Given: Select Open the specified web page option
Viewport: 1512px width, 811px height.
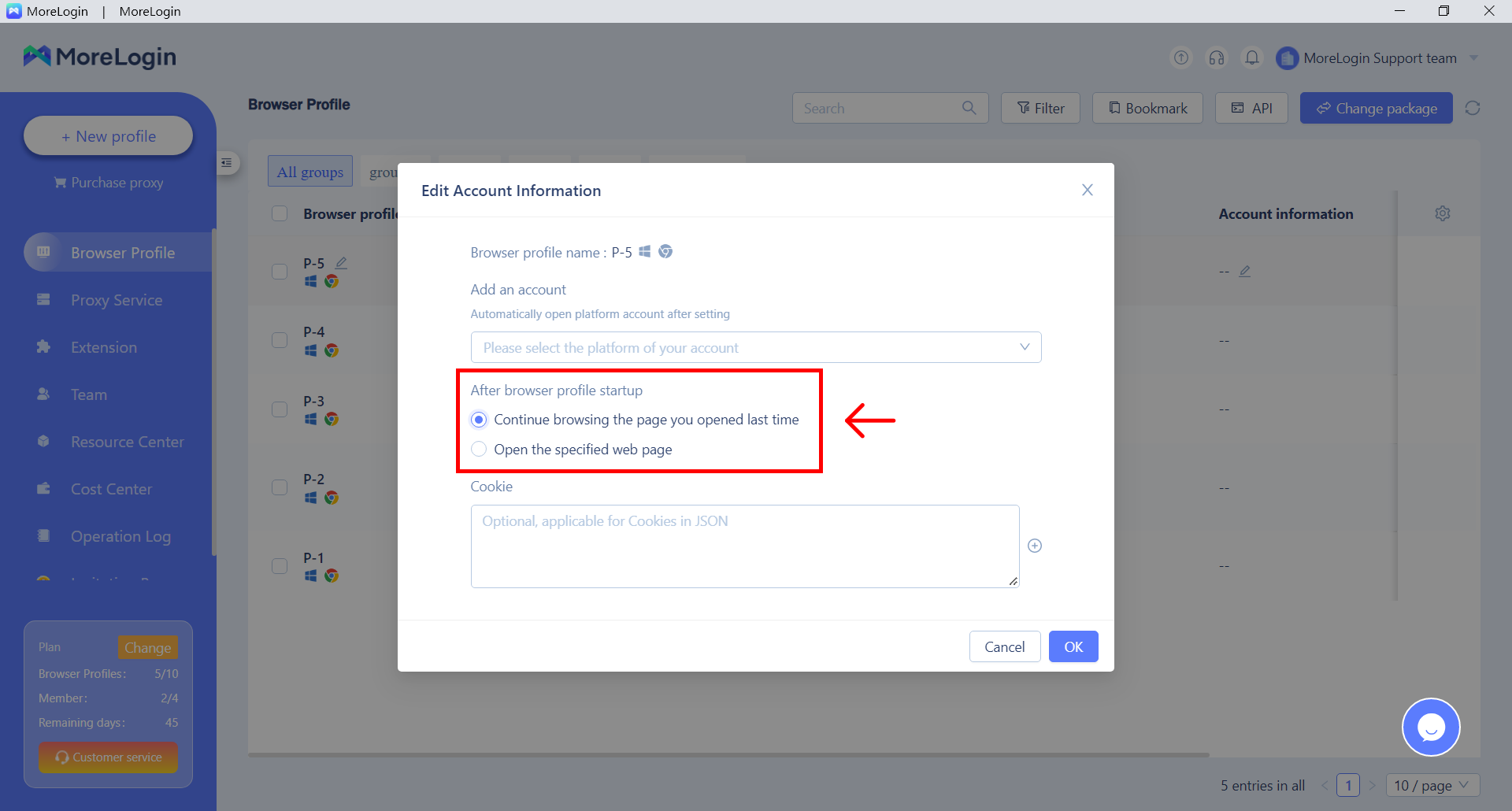Looking at the screenshot, I should coord(572,450).
